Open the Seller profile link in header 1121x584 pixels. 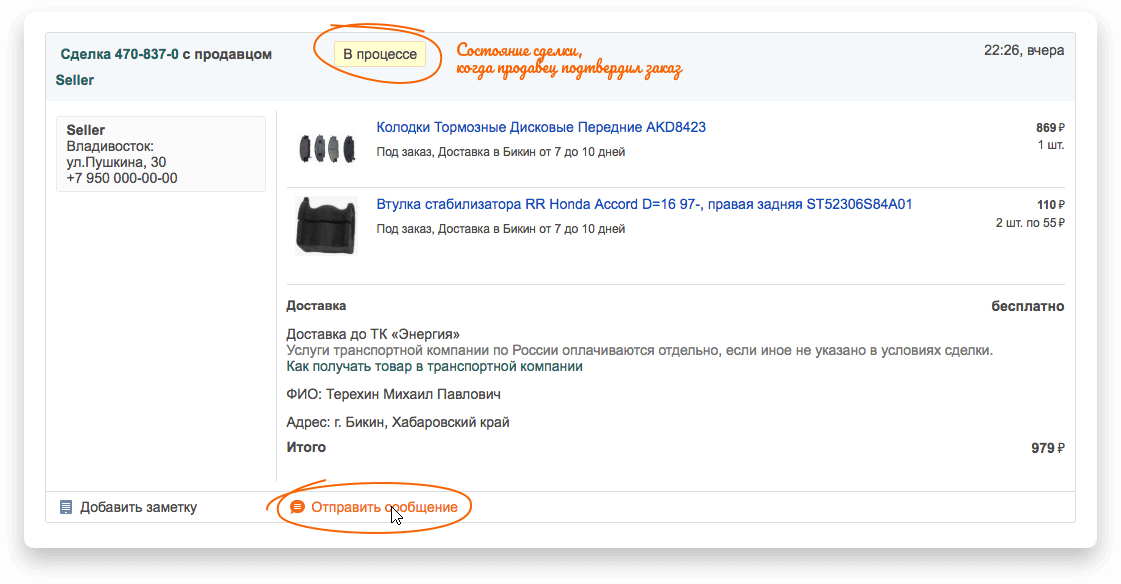75,80
